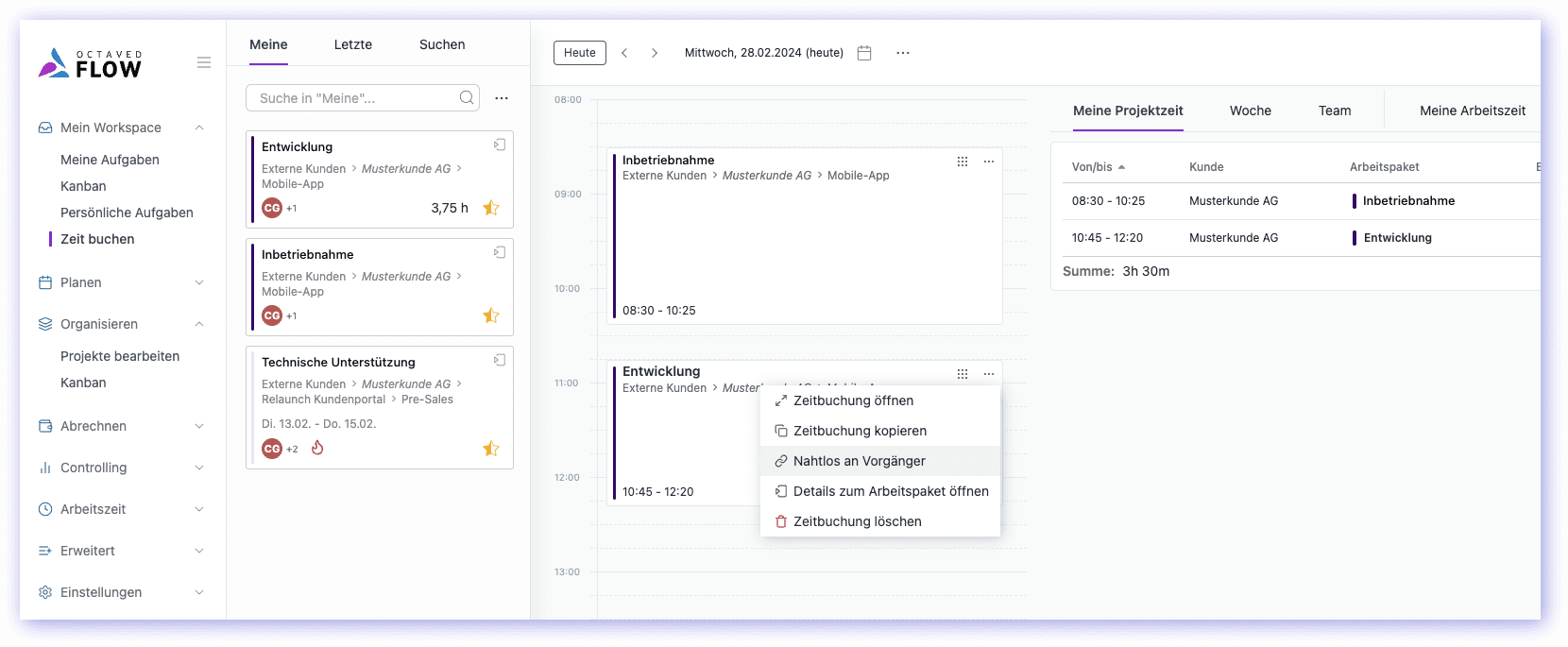The width and height of the screenshot is (1568, 647).
Task: Go to previous day arrow
Action: pyautogui.click(x=624, y=53)
